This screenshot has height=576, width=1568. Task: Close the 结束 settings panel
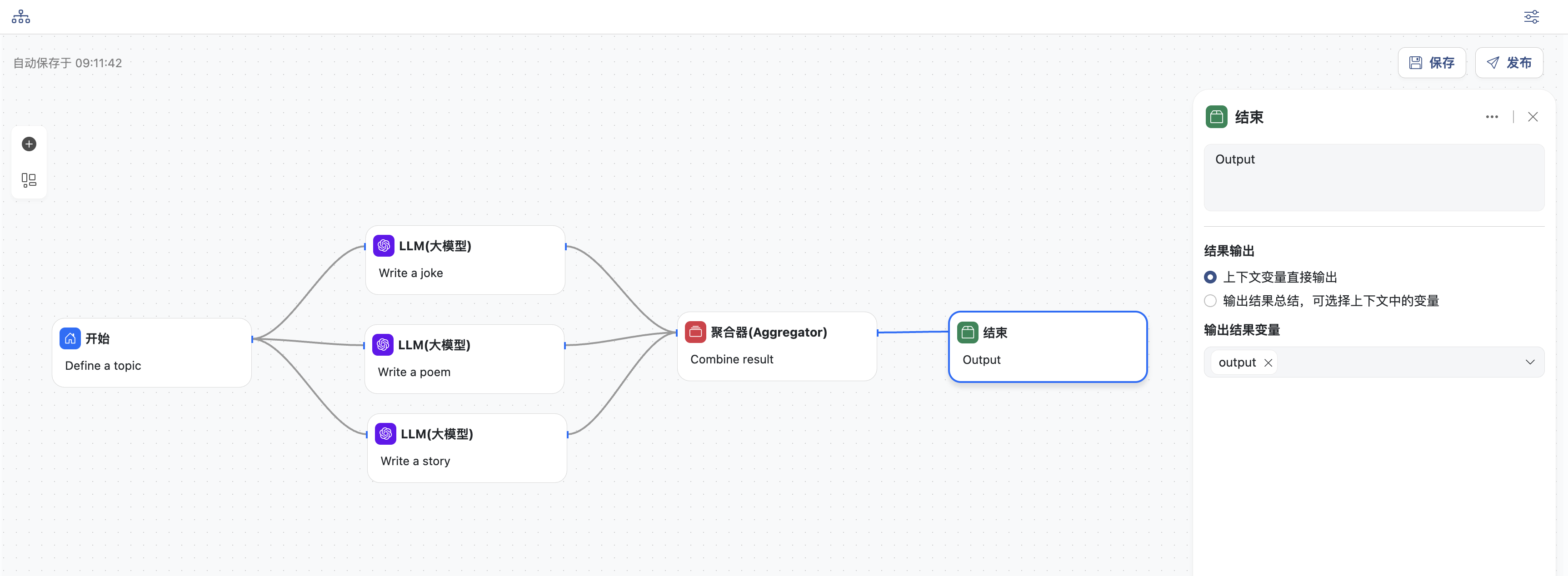pos(1533,117)
